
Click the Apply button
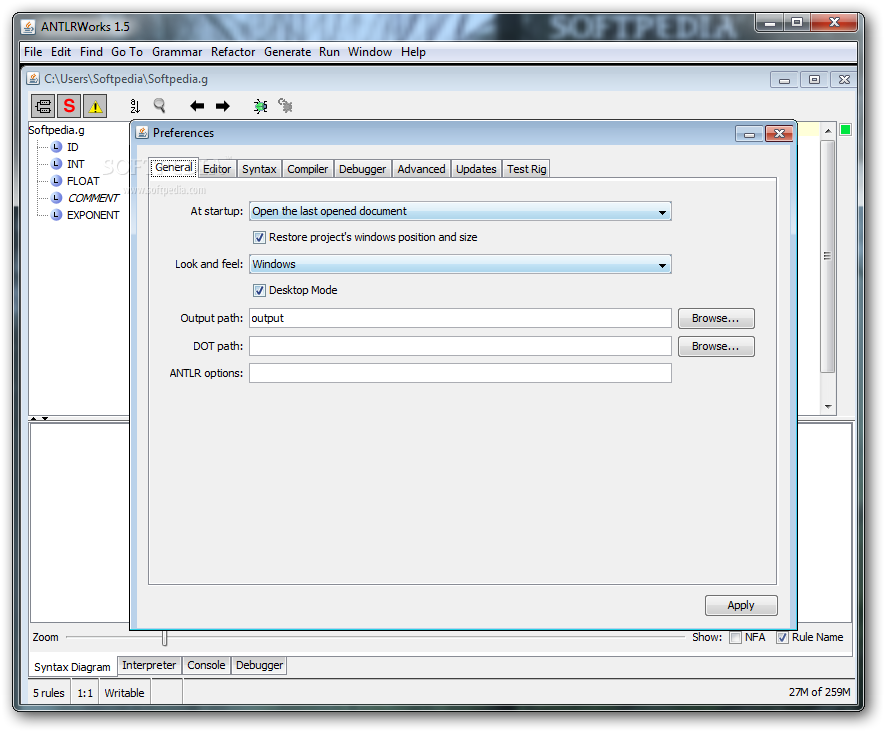tap(741, 606)
